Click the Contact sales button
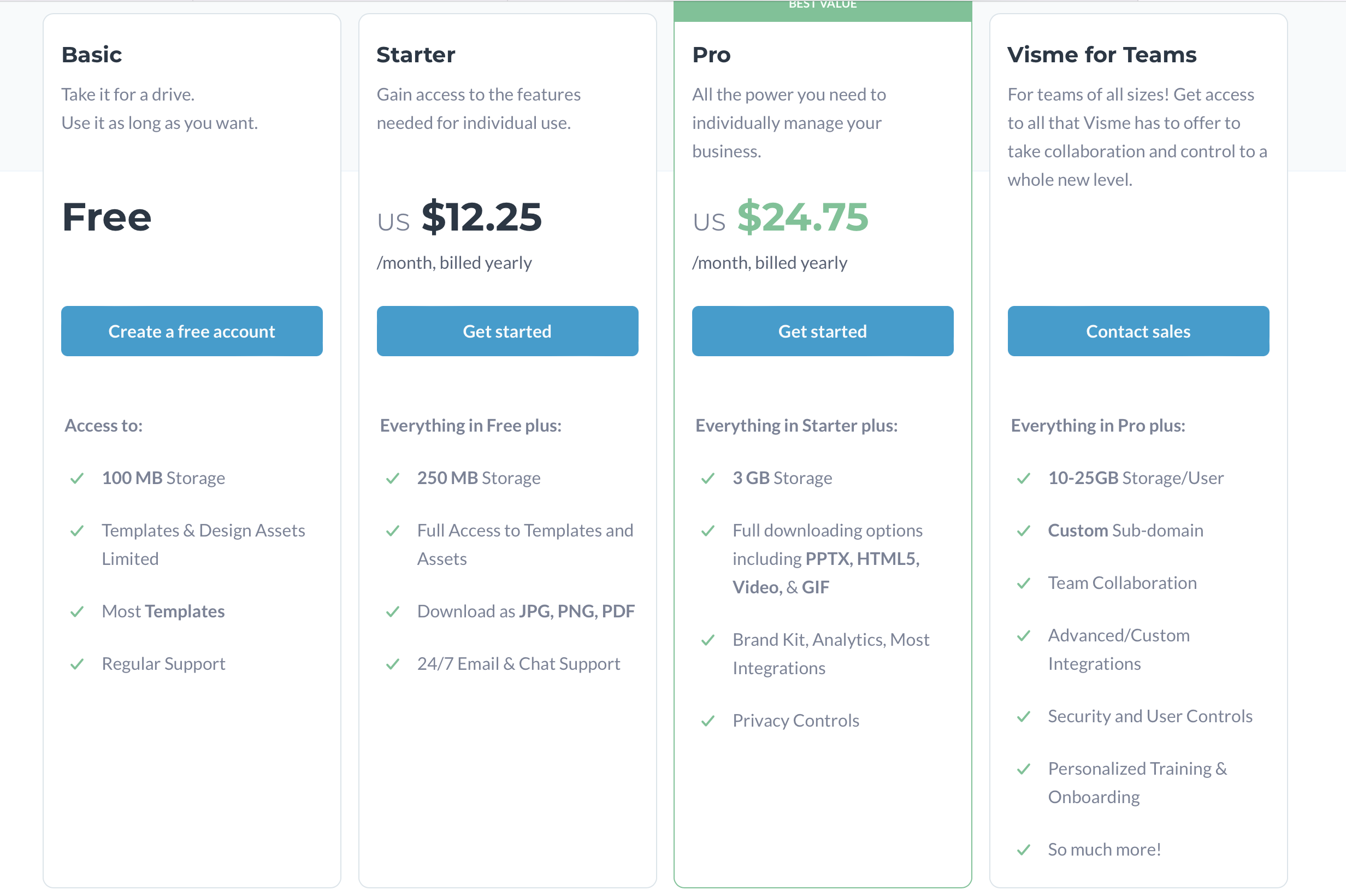Screen dimensions: 1346x896 click(1138, 331)
